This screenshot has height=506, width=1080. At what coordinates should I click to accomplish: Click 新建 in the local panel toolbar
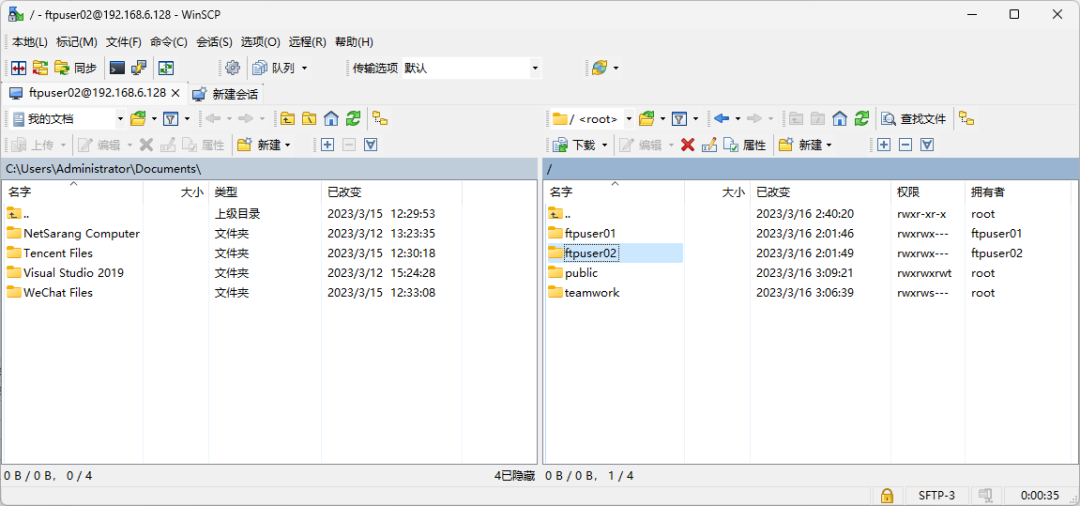[264, 145]
